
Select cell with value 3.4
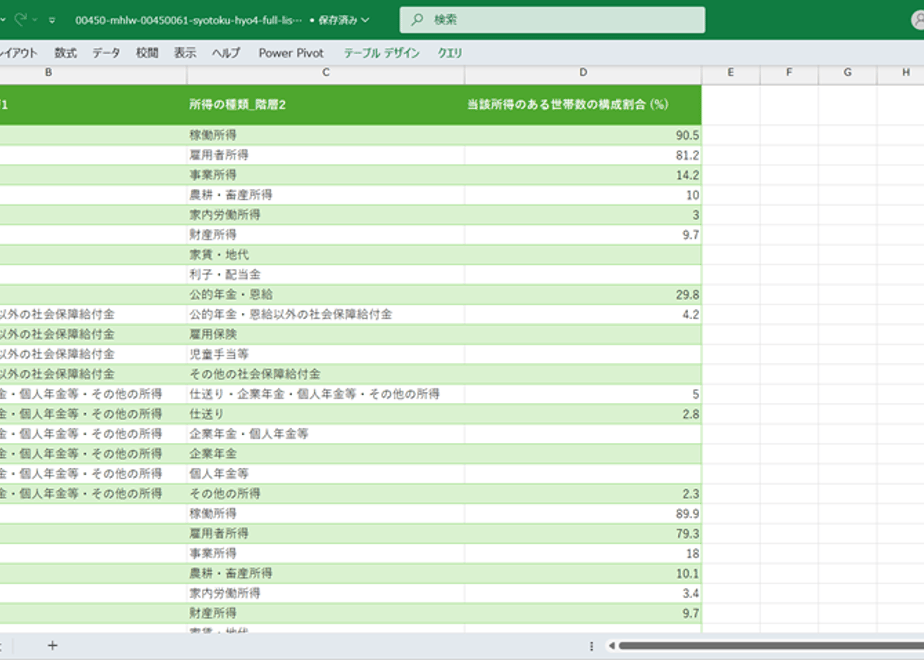pos(583,593)
